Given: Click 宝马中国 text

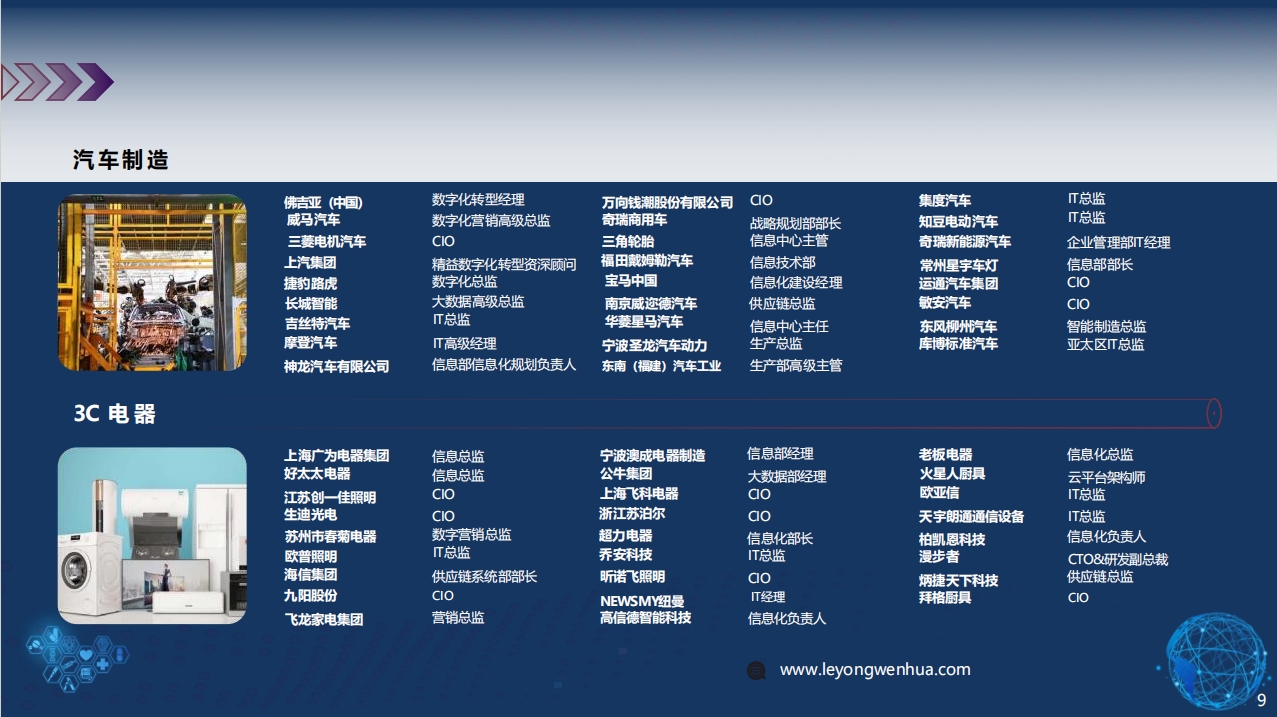Looking at the screenshot, I should (x=631, y=281).
